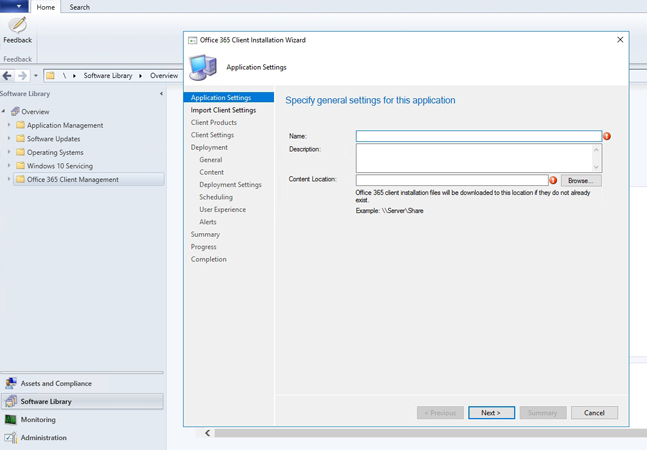Expand the Windows 10 Servicing node
647x450 pixels.
[9, 166]
